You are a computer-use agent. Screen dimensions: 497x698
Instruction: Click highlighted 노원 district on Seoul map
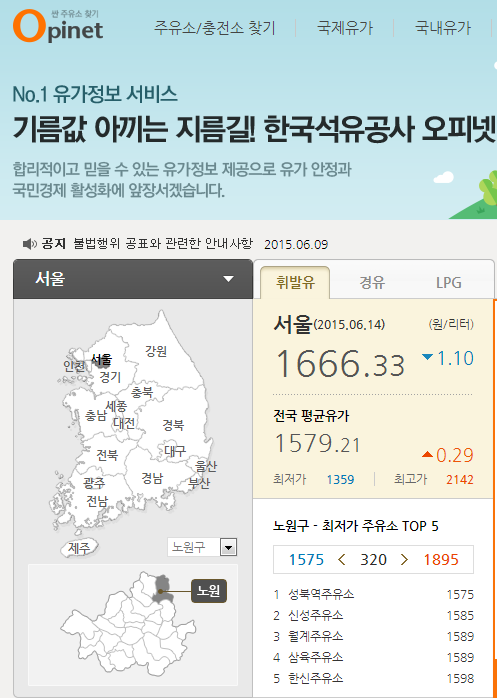pyautogui.click(x=161, y=588)
